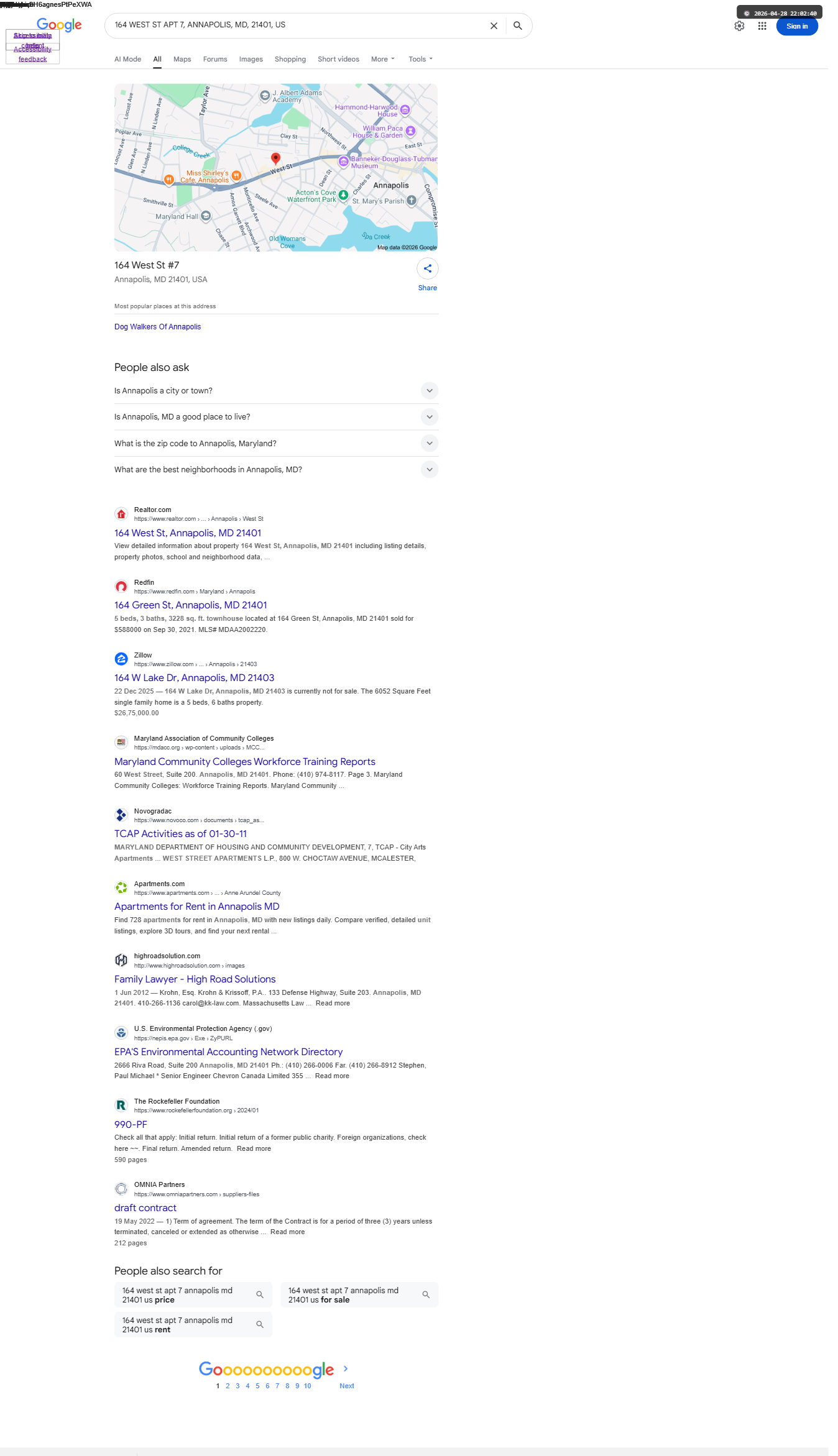Search suggestion magnifier for 'price'
838x1456 pixels.
click(x=260, y=1295)
